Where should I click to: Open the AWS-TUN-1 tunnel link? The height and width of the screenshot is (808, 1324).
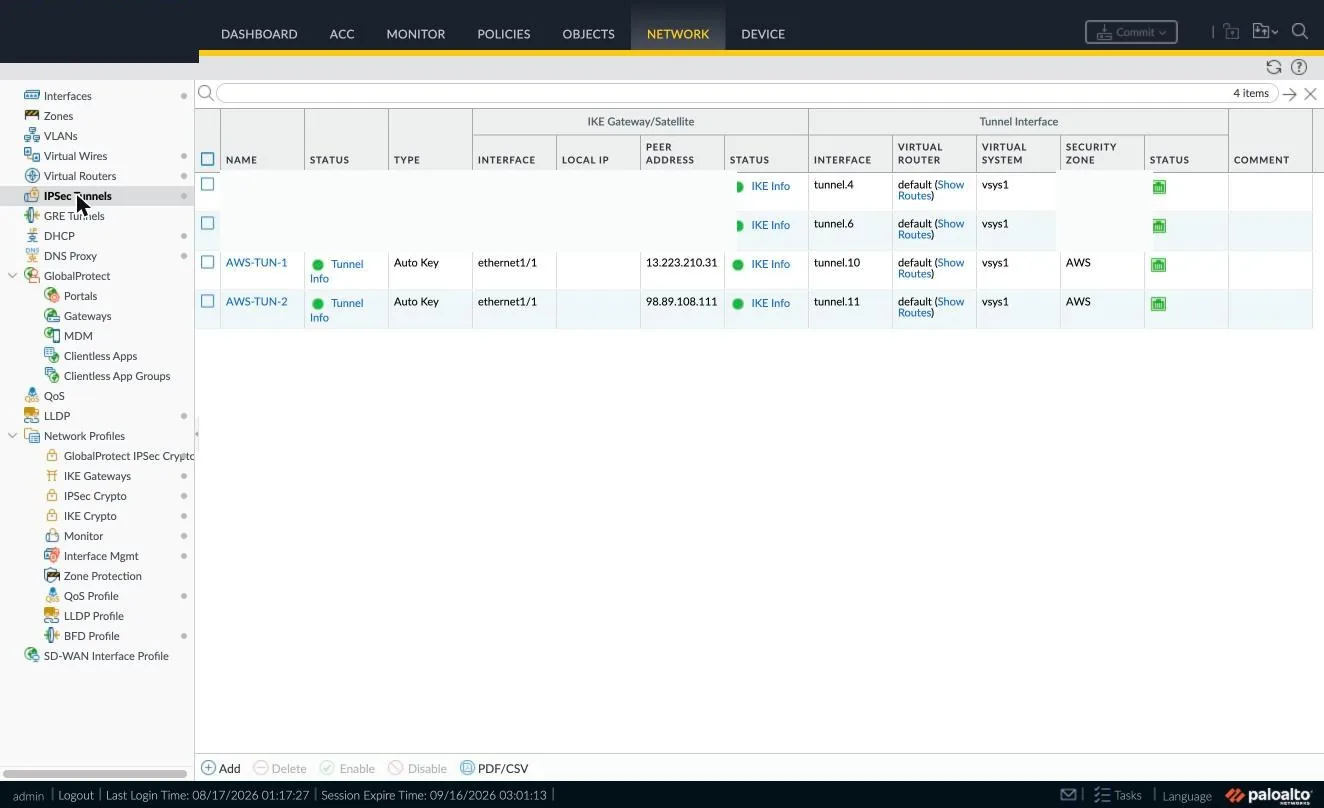coord(256,263)
